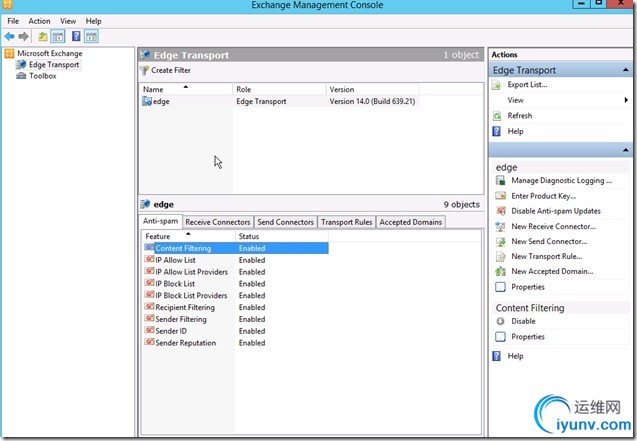Click the New Receive Connector icon
Screen dimensions: 637x441
click(x=500, y=227)
